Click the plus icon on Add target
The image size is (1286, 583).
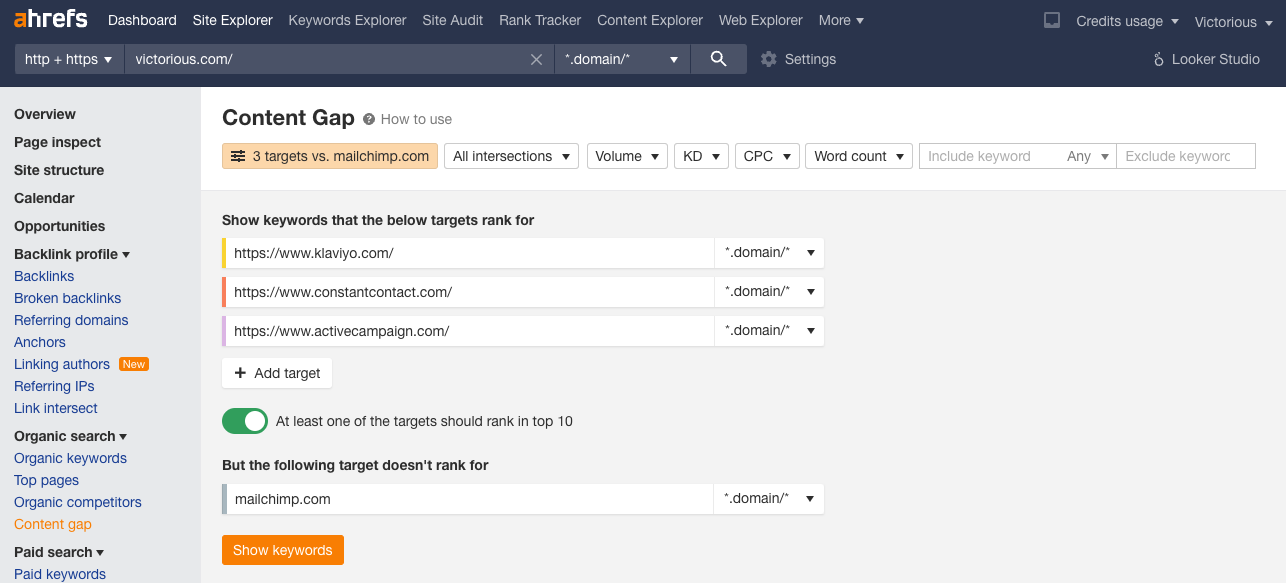pos(240,372)
